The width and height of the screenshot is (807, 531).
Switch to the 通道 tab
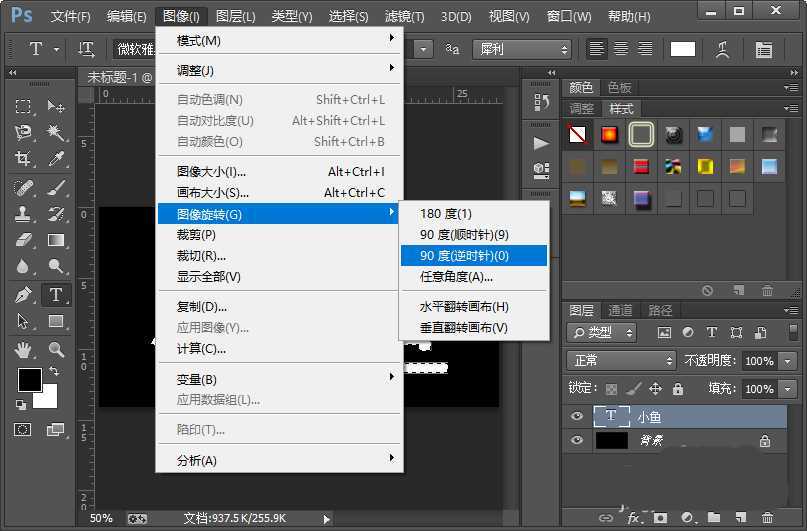(x=620, y=310)
